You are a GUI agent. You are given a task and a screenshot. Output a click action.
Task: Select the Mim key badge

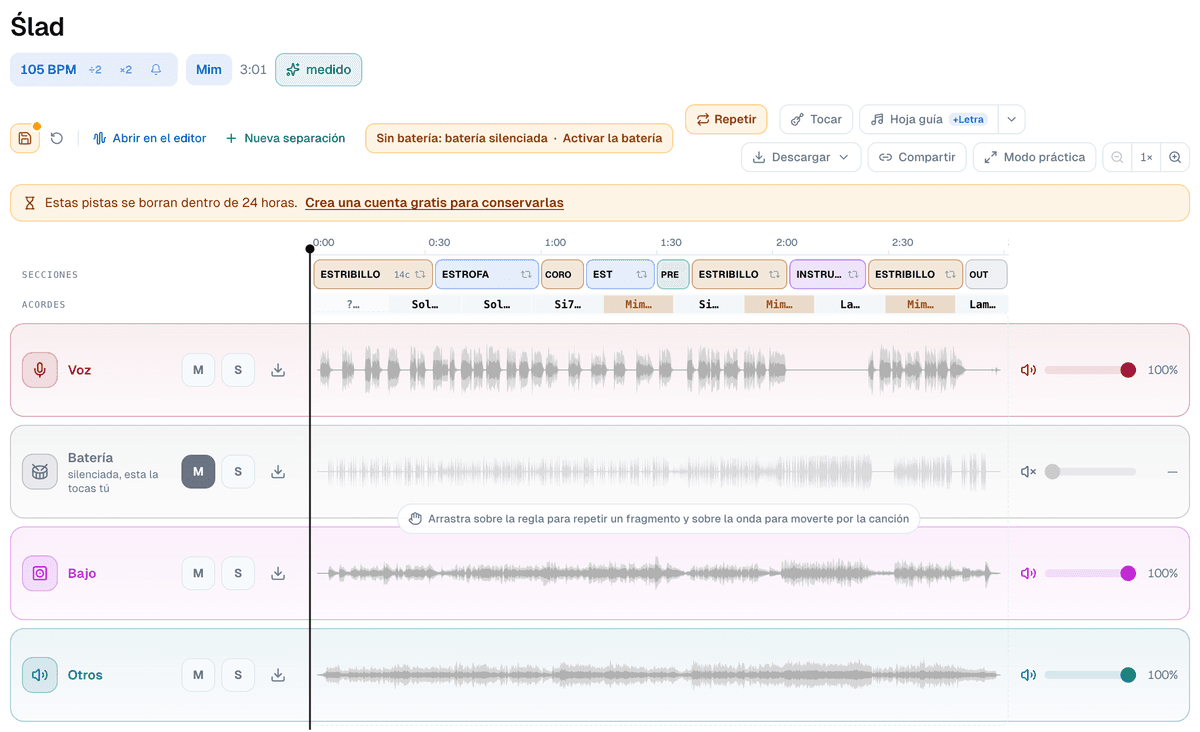[x=209, y=70]
